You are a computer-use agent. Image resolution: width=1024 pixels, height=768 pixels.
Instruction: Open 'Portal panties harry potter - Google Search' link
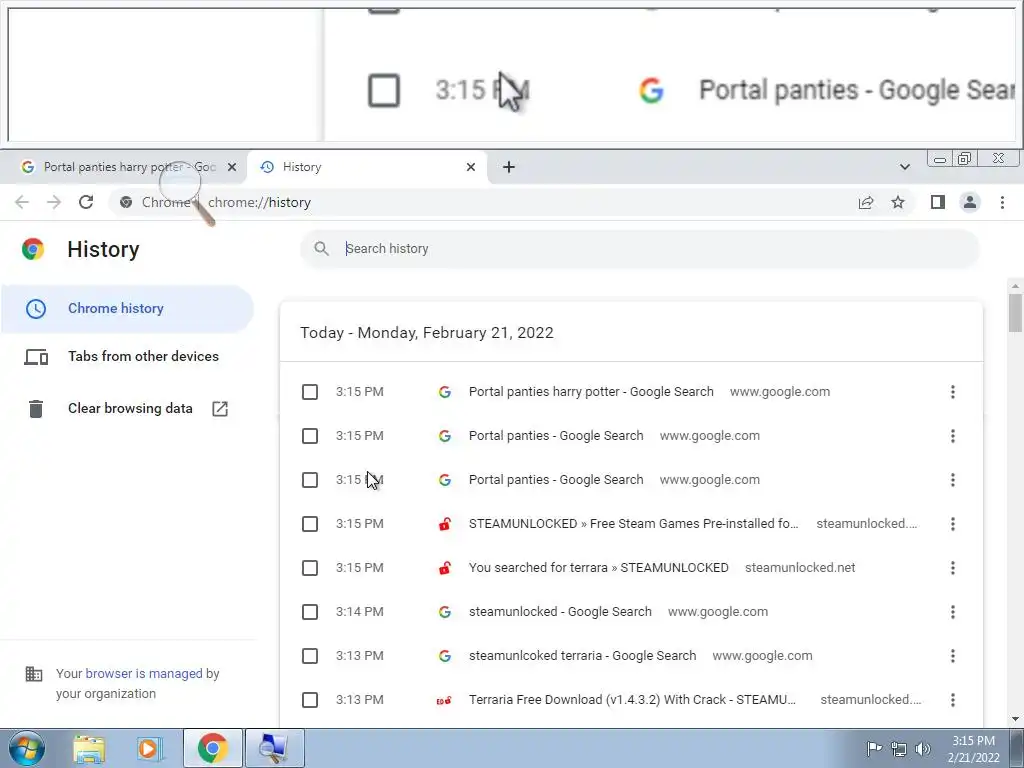point(591,392)
